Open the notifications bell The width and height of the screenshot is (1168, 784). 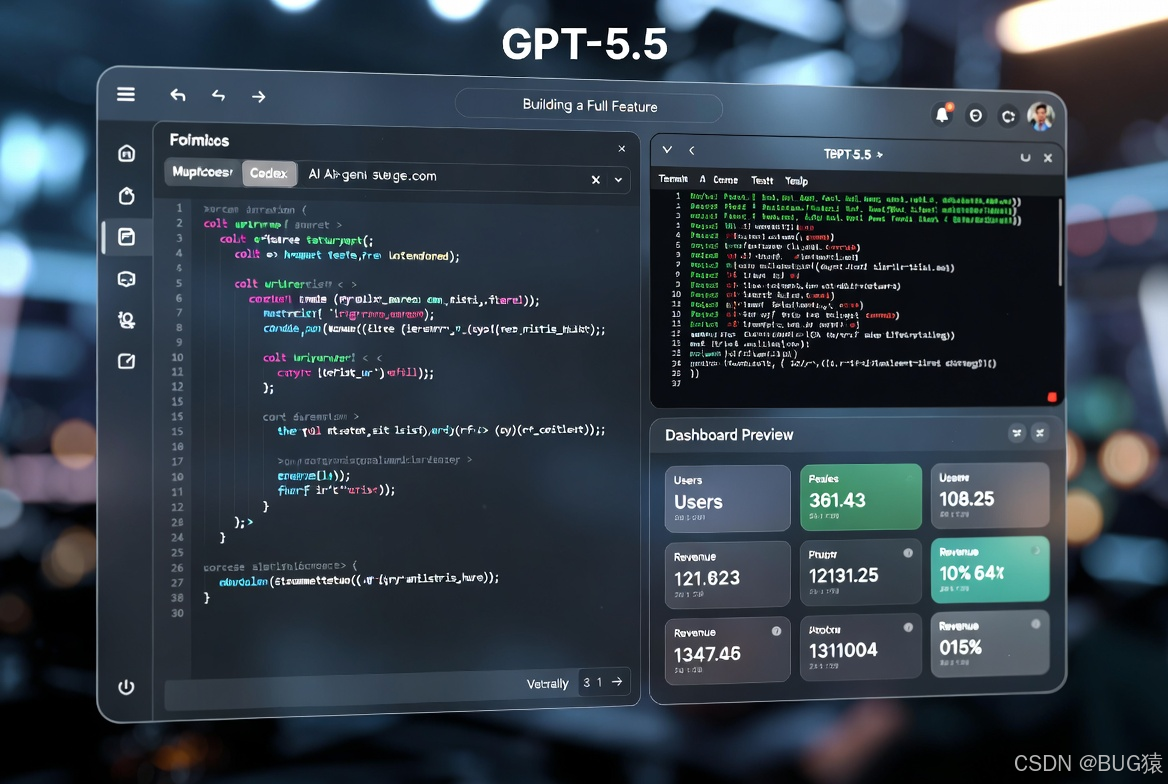942,114
